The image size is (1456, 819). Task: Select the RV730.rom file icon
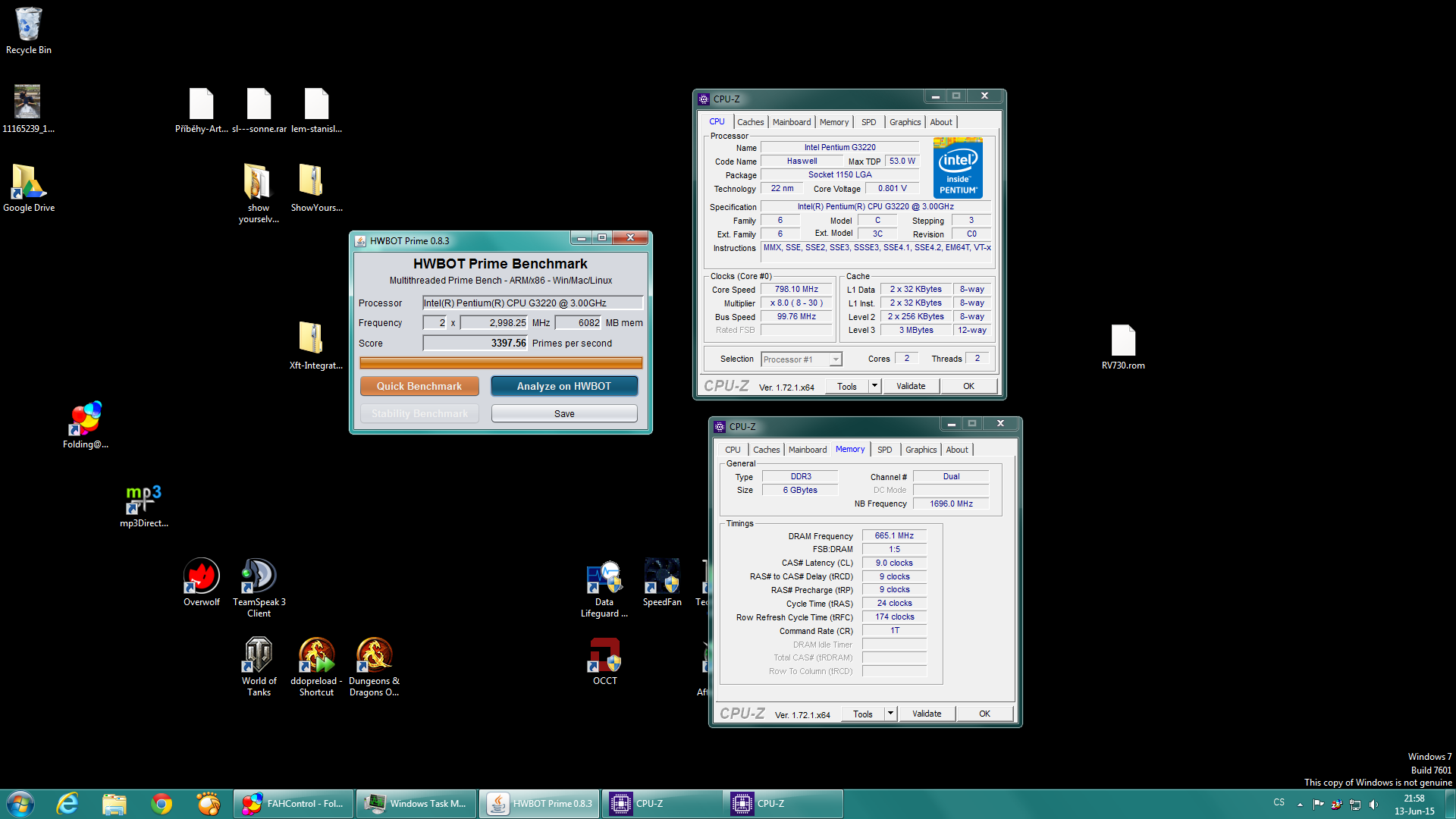pyautogui.click(x=1123, y=346)
